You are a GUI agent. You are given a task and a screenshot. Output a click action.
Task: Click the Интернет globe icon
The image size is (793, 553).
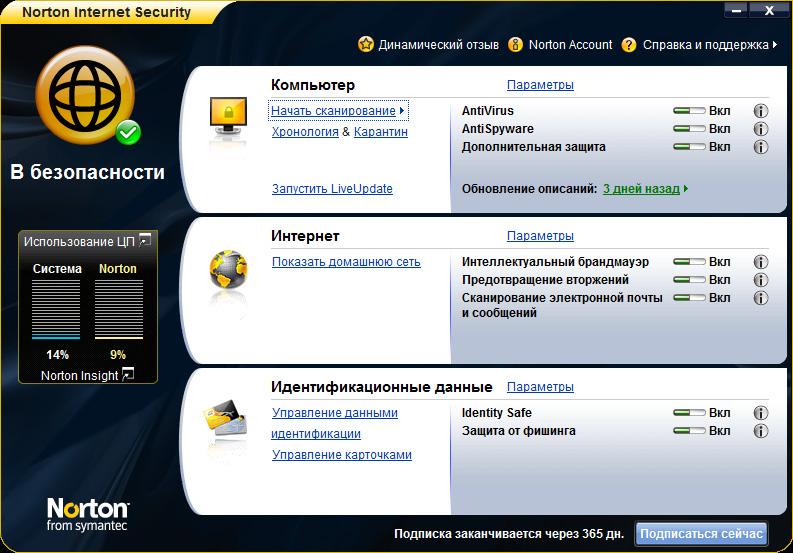click(228, 269)
